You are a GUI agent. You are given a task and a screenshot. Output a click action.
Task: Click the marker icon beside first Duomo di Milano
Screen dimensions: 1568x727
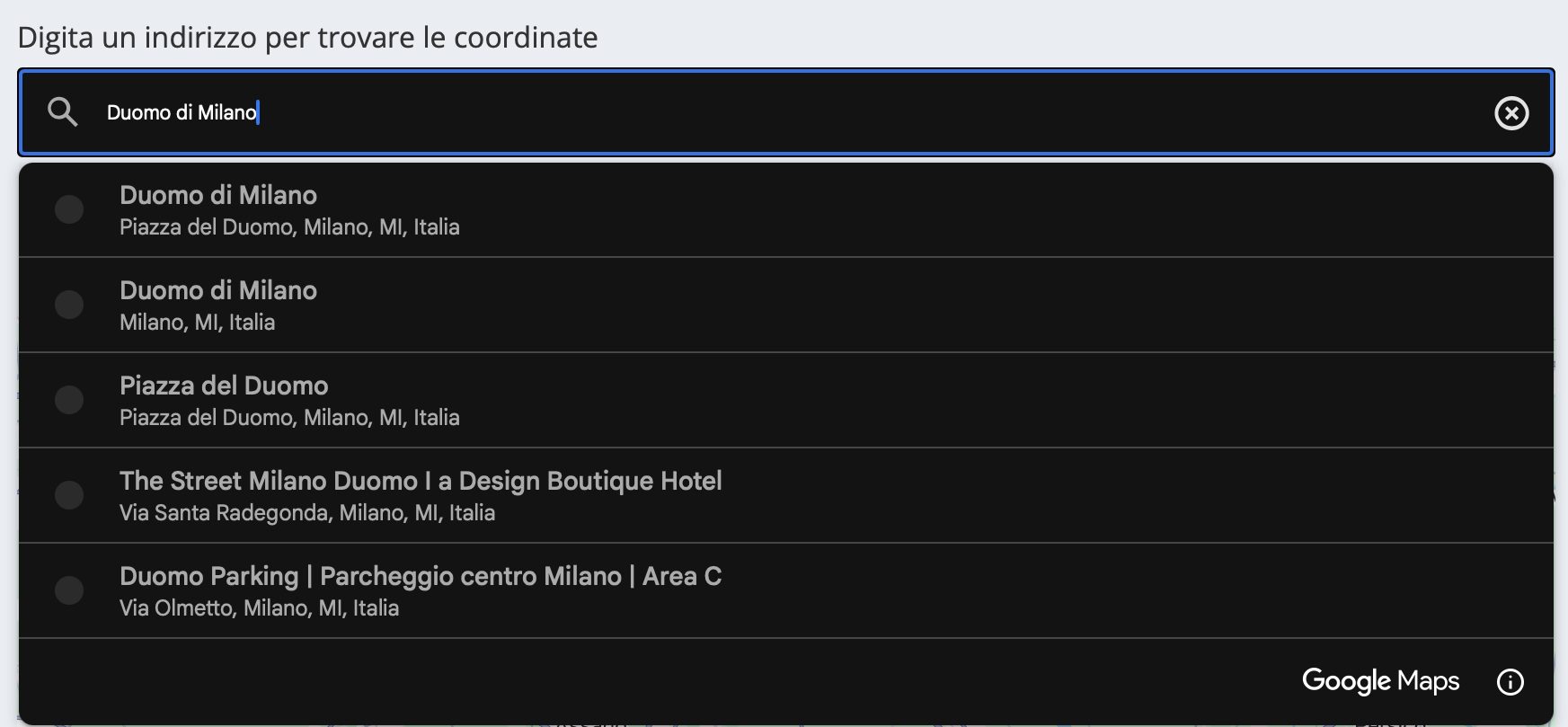click(69, 209)
